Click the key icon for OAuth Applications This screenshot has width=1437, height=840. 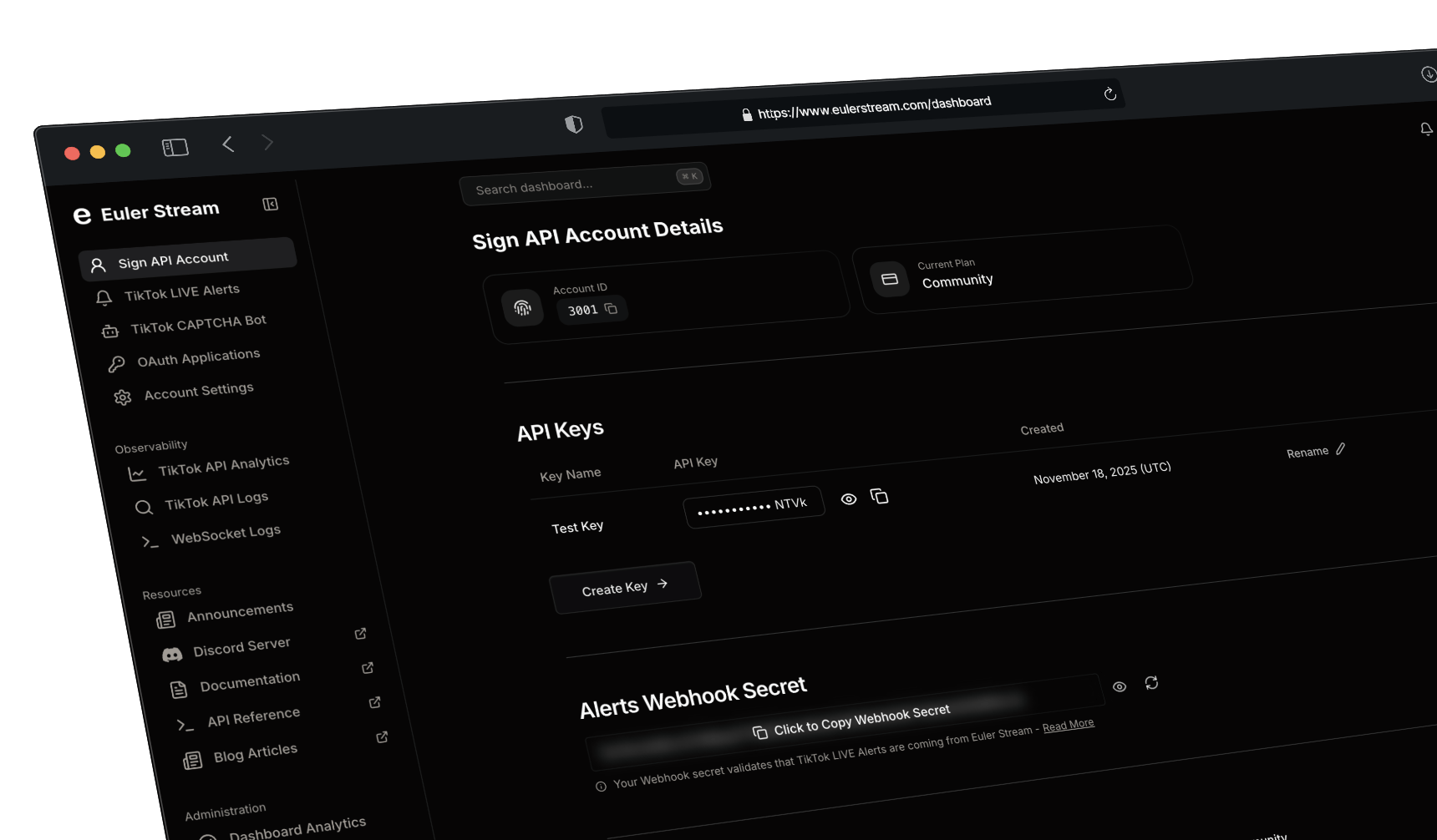click(x=116, y=364)
